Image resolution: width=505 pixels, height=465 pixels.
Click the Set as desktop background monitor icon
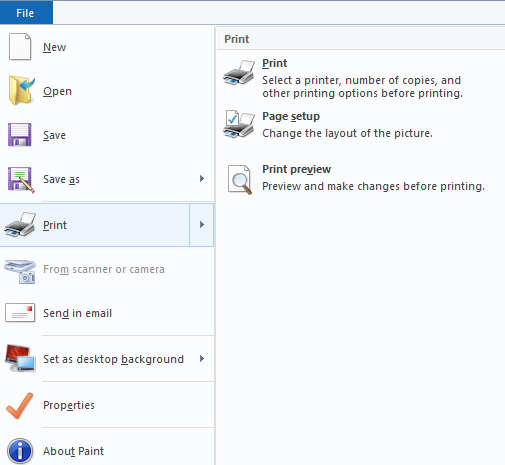(x=20, y=358)
